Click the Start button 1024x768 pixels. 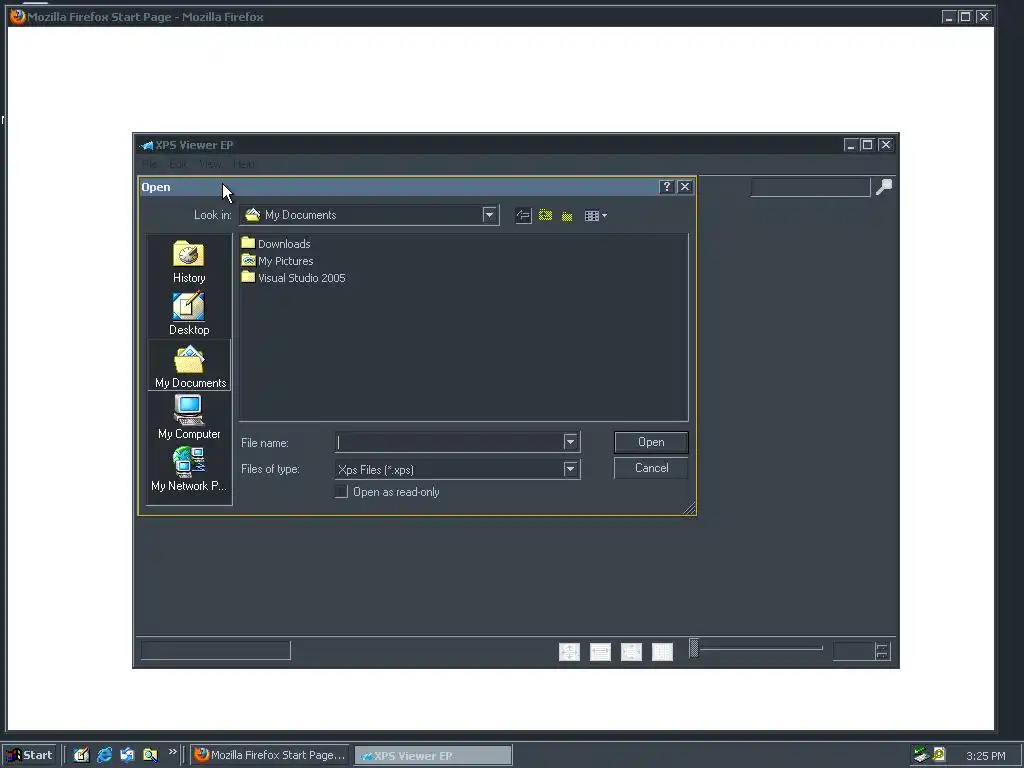(x=30, y=755)
